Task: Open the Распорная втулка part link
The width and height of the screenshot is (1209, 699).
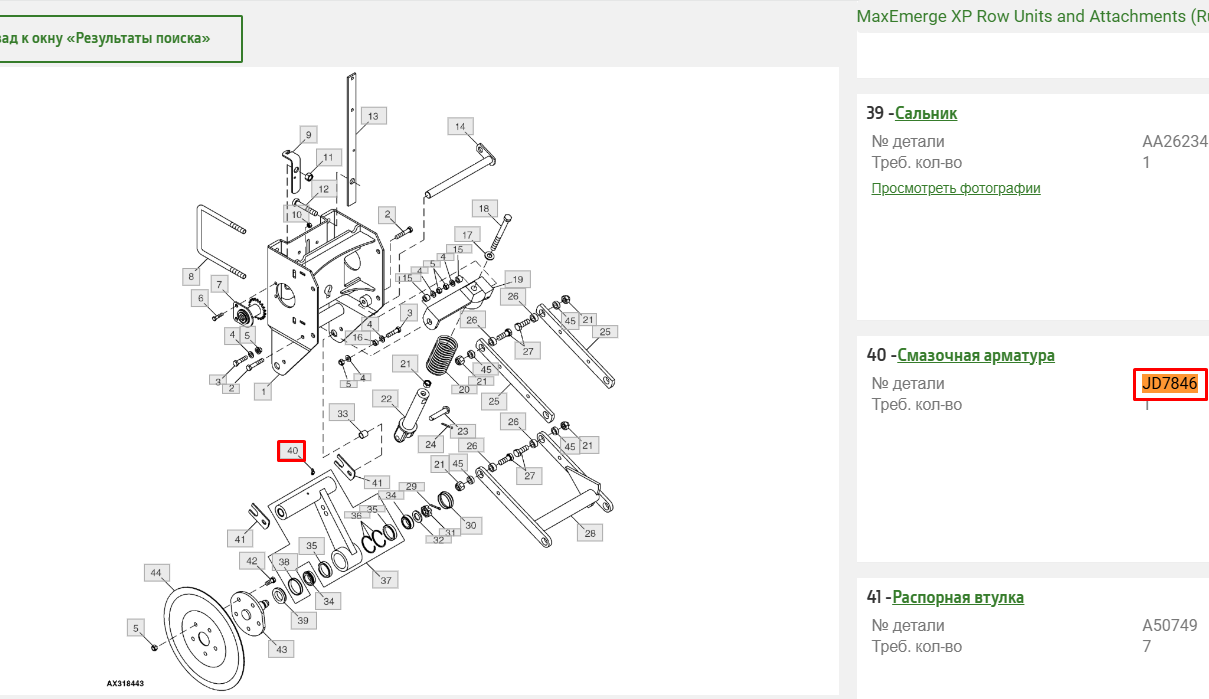Action: pyautogui.click(x=958, y=597)
